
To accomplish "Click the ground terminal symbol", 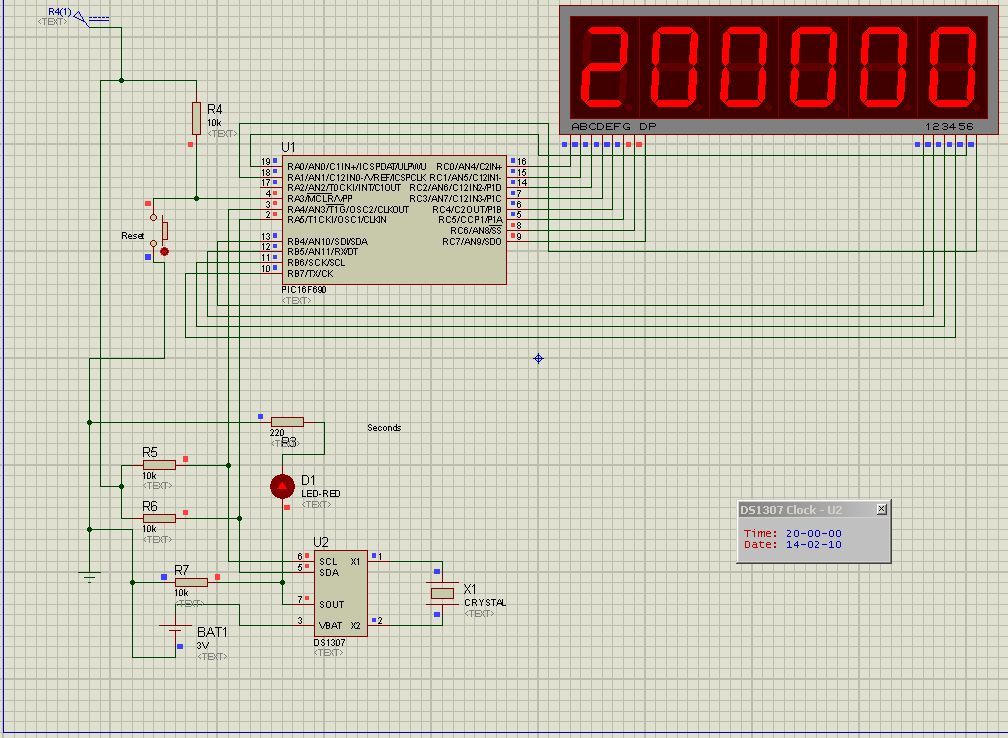I will pos(90,574).
